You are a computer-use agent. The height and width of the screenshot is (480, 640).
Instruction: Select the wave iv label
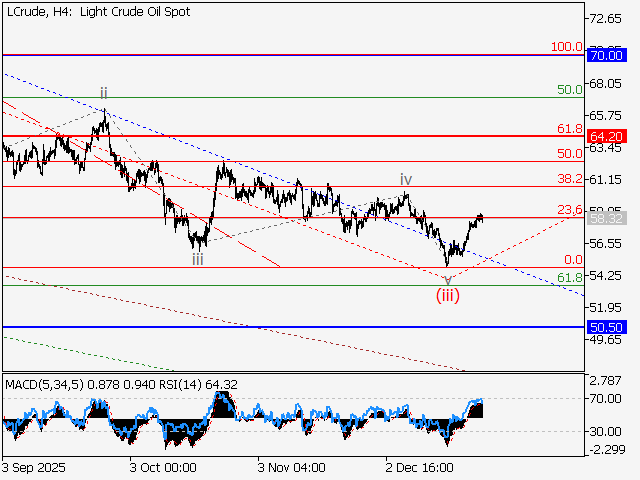(406, 179)
